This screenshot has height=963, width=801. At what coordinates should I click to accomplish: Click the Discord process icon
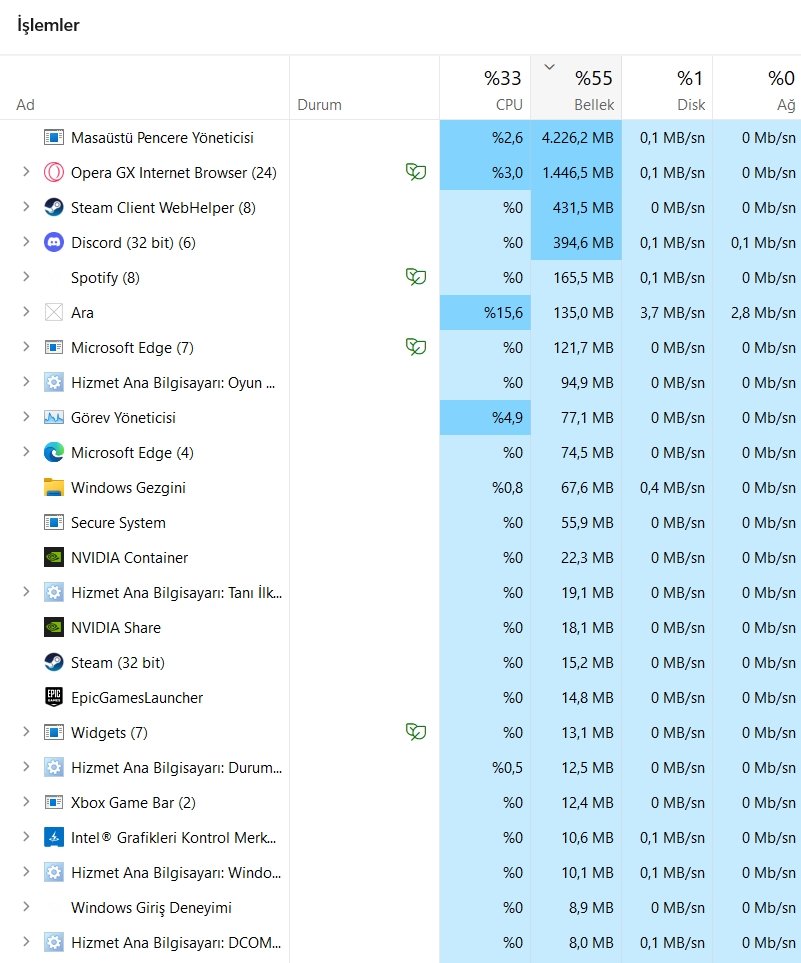click(x=54, y=243)
